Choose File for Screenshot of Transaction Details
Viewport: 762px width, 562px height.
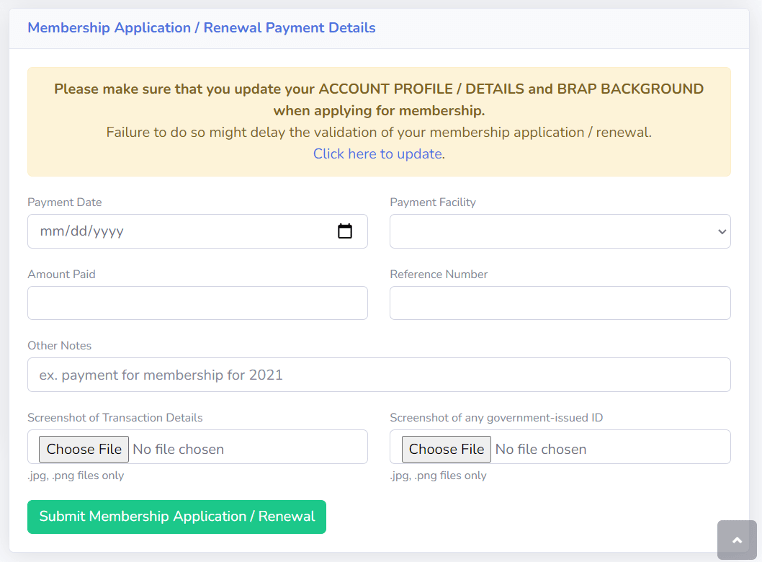coord(84,449)
